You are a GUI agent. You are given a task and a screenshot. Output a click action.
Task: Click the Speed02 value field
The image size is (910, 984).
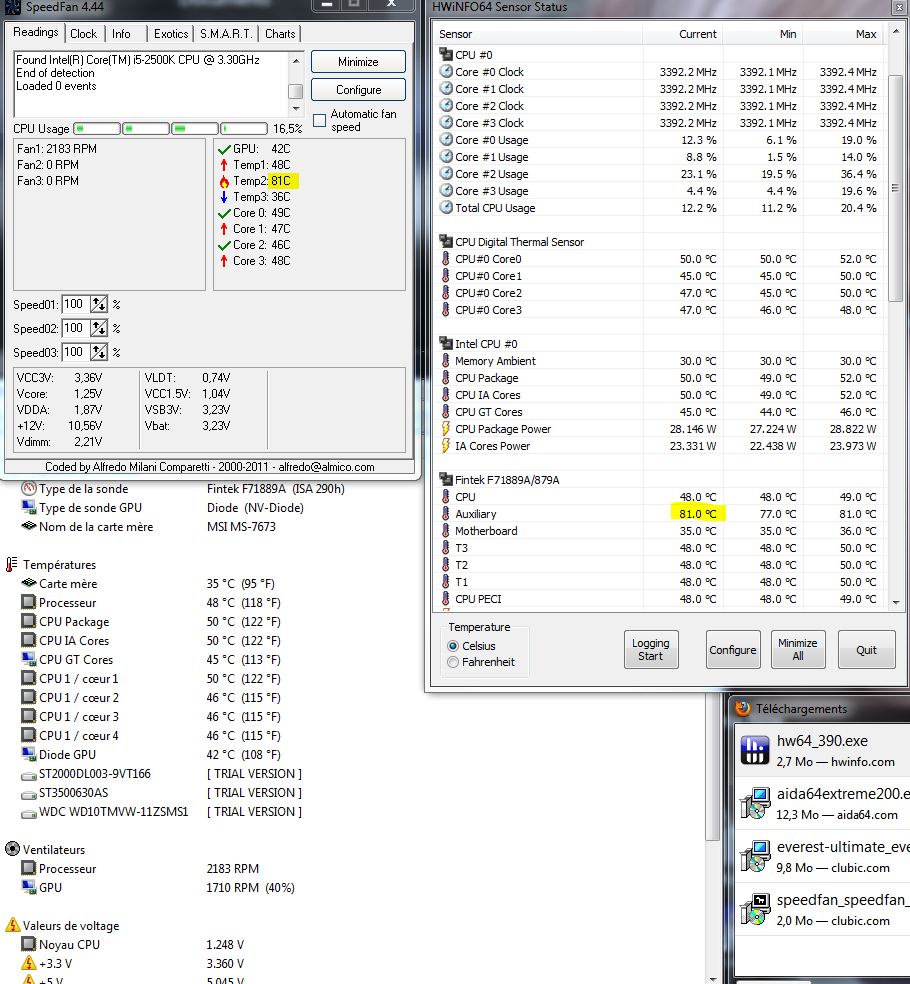(76, 328)
